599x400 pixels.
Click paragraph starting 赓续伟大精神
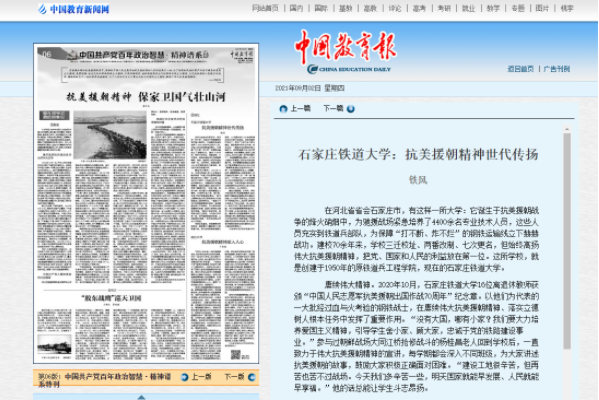416,336
